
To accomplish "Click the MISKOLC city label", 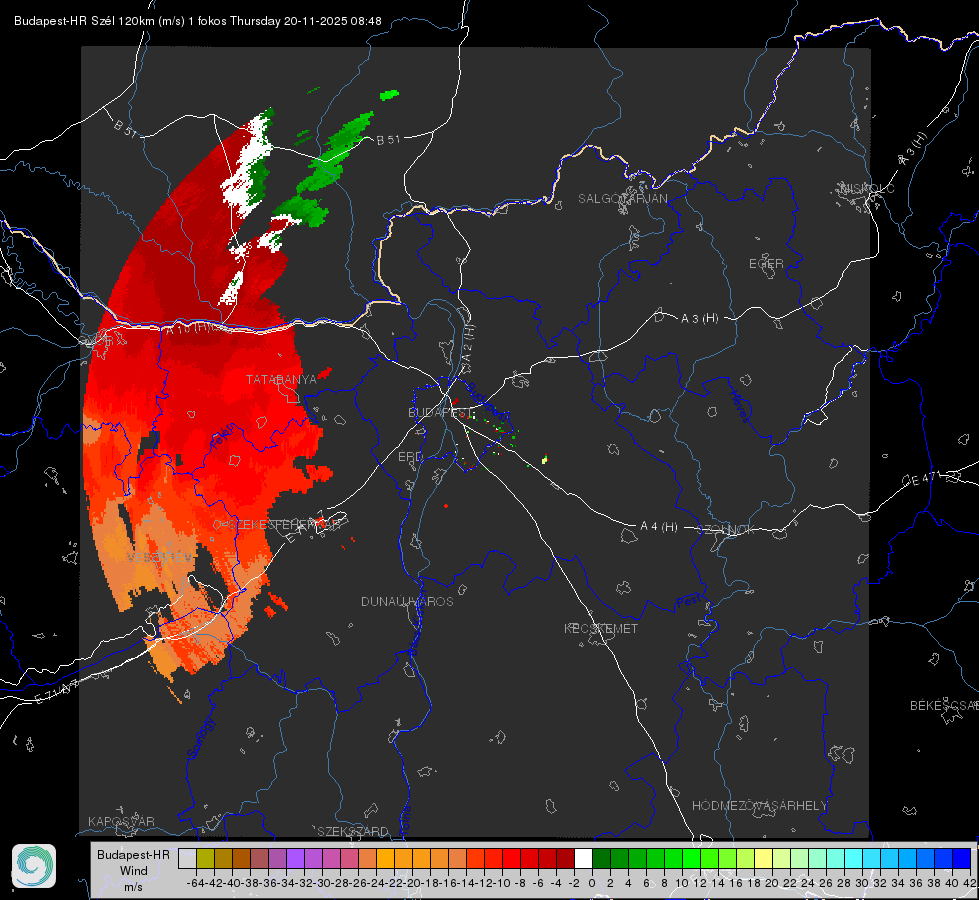I will (x=867, y=188).
